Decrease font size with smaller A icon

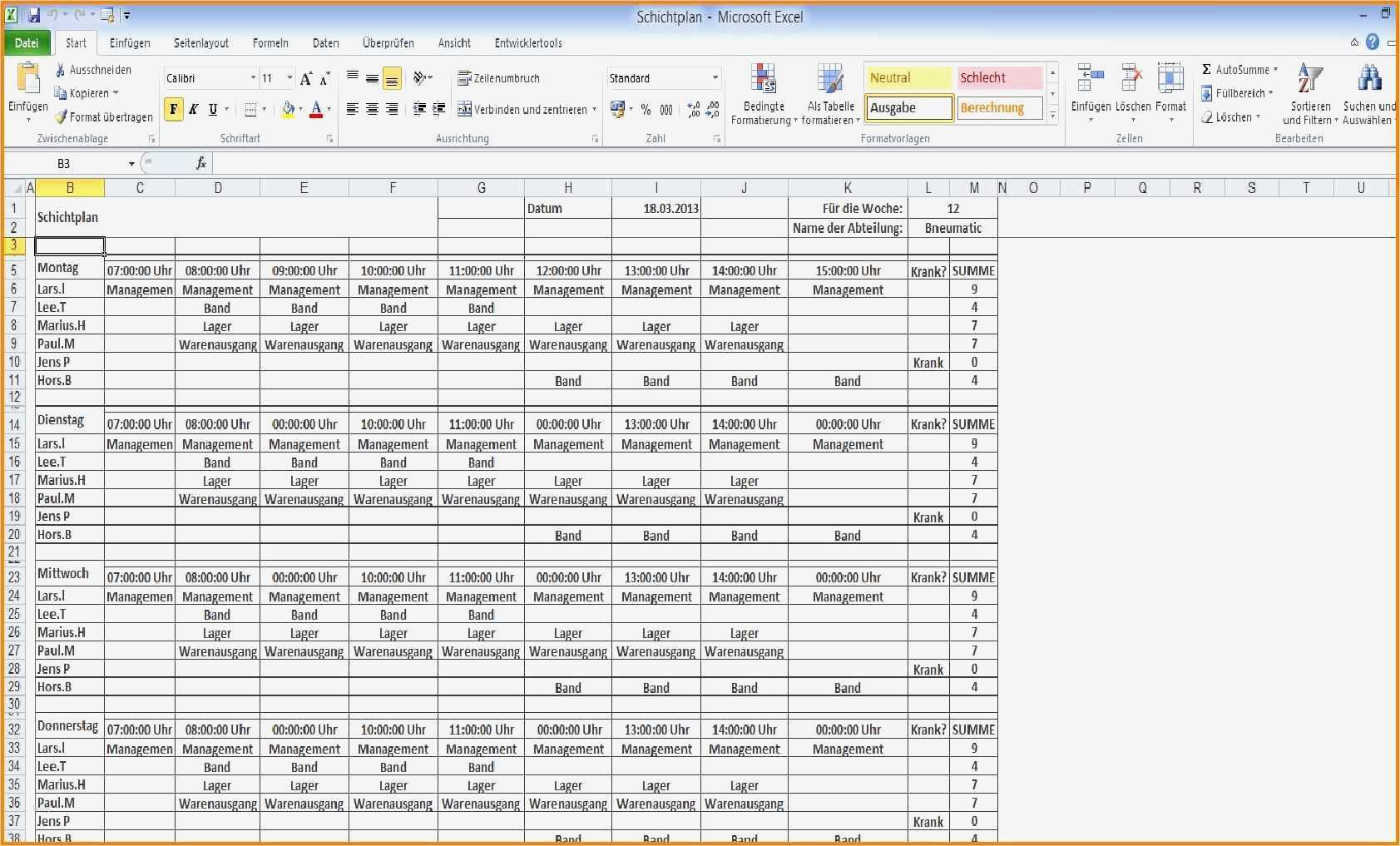coord(325,78)
